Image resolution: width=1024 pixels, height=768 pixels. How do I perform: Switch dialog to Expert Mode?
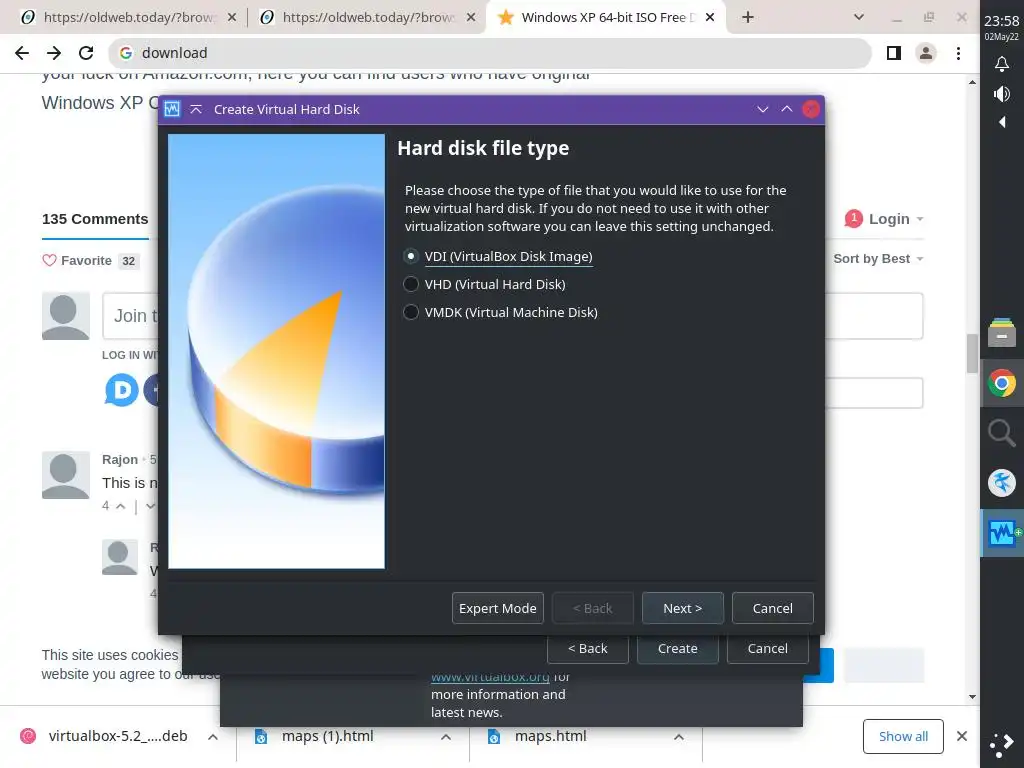click(498, 608)
